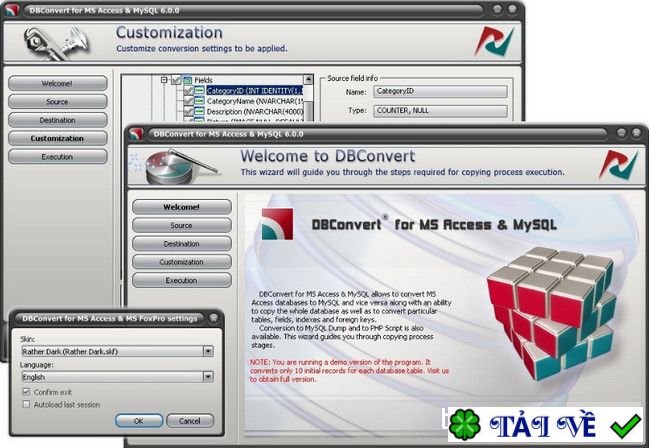Image resolution: width=649 pixels, height=448 pixels.
Task: Go to Destination step in Customization window
Action: [58, 120]
